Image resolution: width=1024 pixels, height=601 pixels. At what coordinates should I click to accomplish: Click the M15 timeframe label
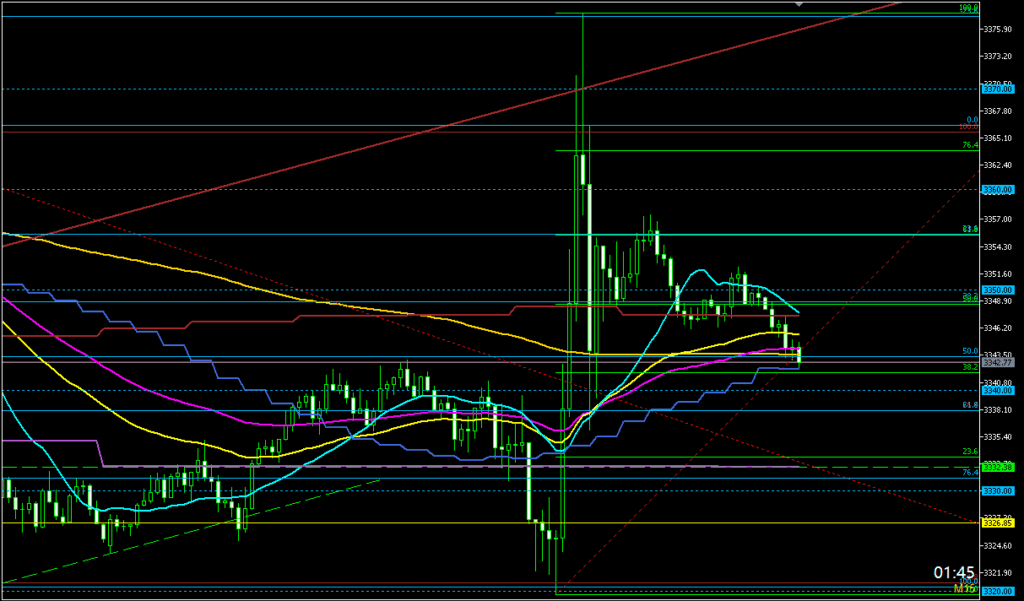point(965,588)
